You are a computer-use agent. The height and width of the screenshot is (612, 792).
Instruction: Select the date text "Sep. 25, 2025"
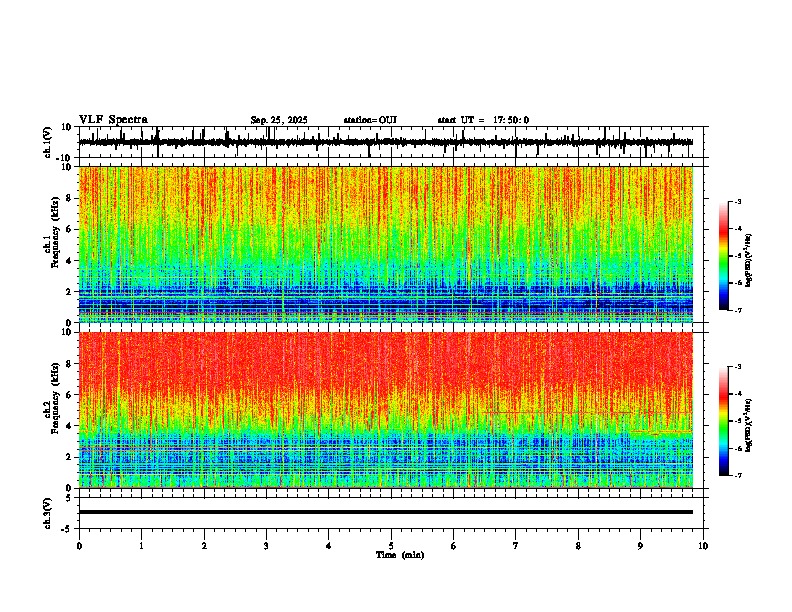279,120
